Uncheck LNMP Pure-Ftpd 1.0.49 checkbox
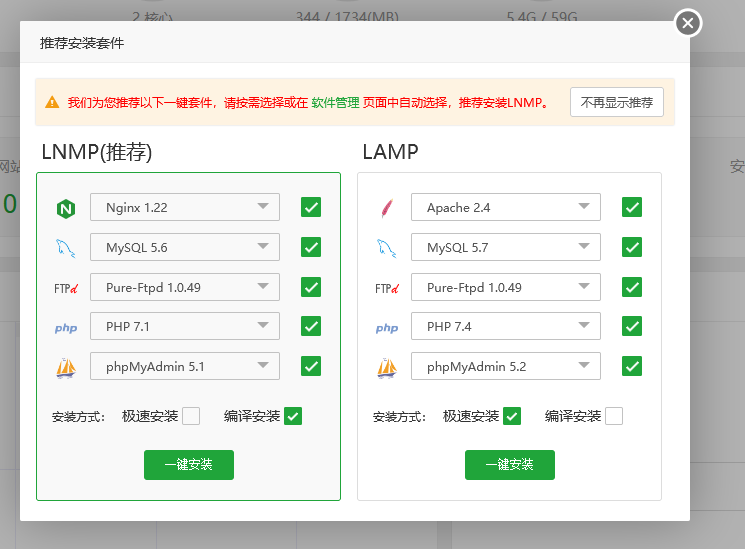This screenshot has height=549, width=745. pos(311,287)
